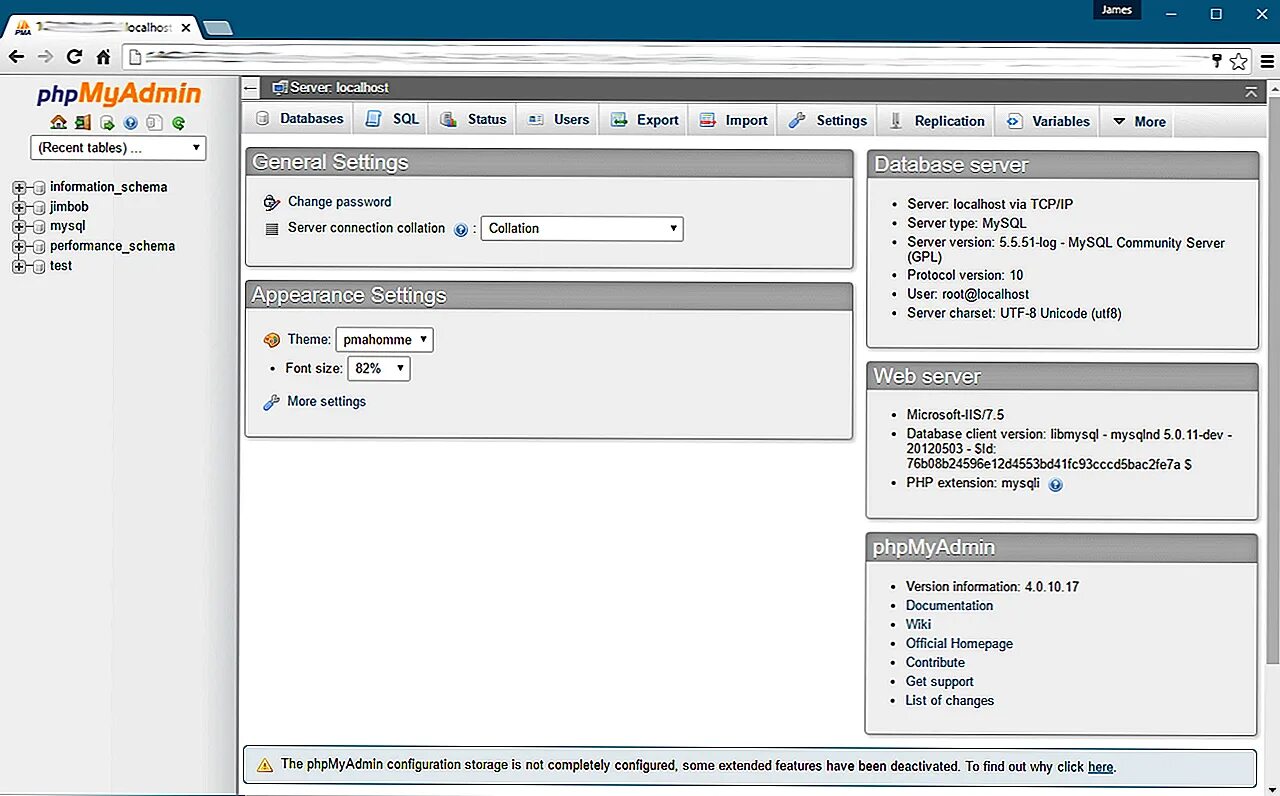Click the key icon beside Change password
Screen dimensions: 1280x796
tap(271, 202)
